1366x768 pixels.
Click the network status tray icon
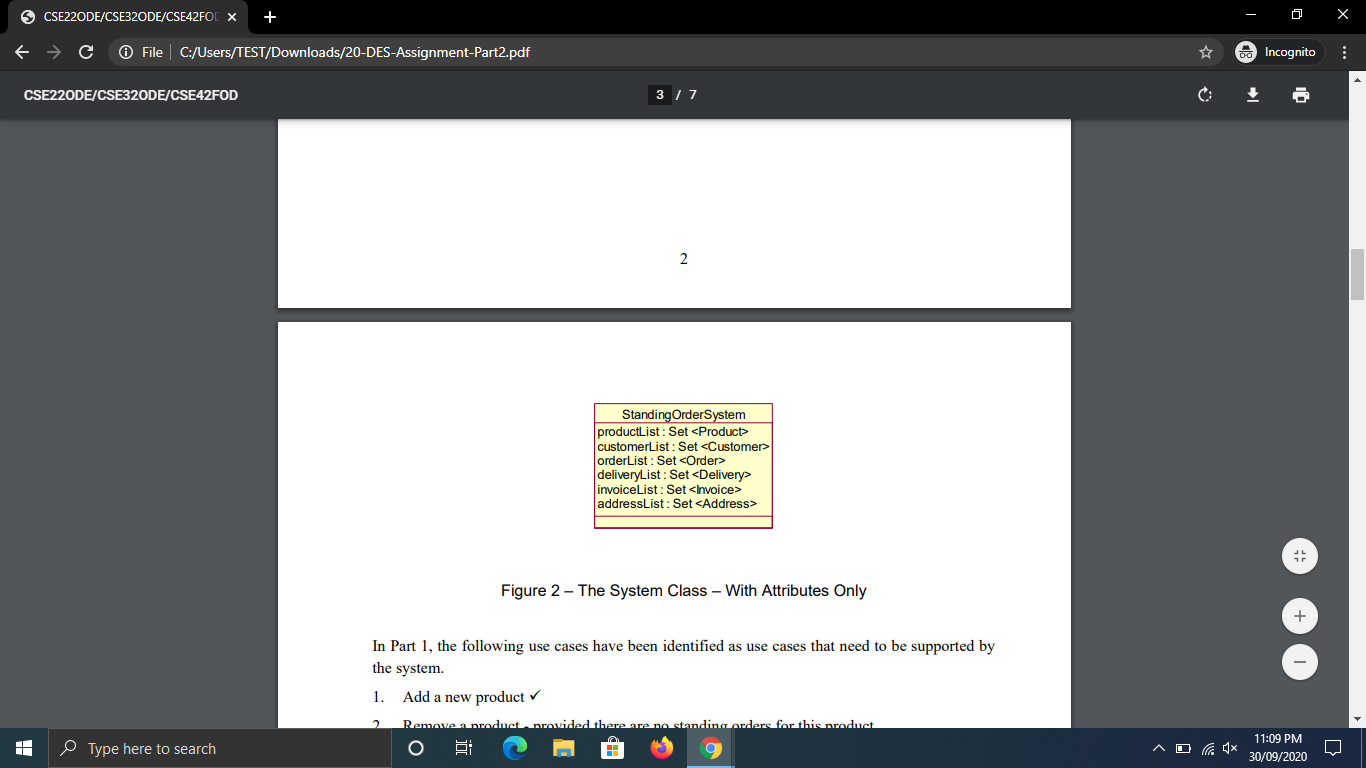click(1206, 748)
